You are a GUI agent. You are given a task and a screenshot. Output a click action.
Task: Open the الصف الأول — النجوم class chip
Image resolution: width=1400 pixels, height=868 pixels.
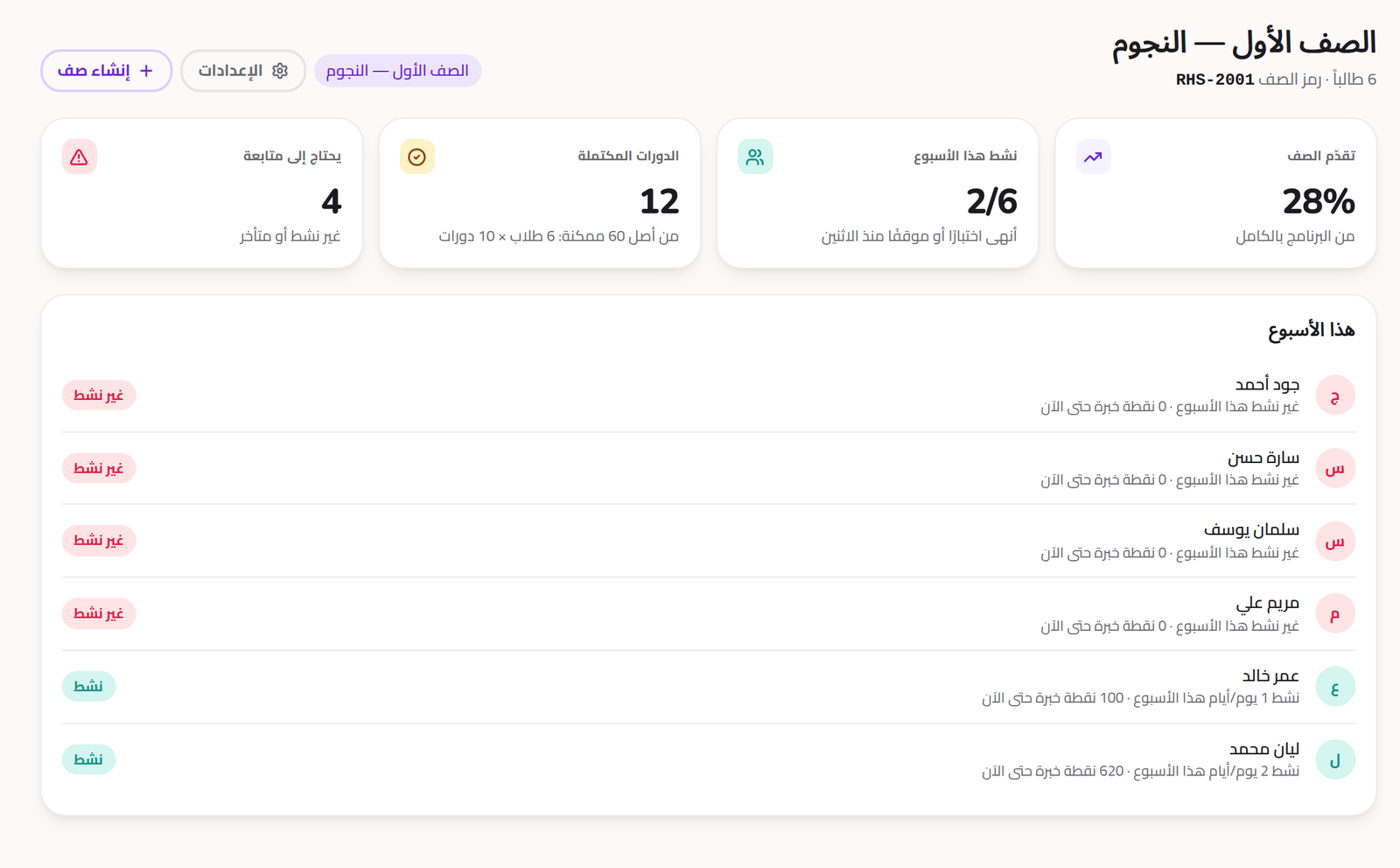(x=397, y=71)
